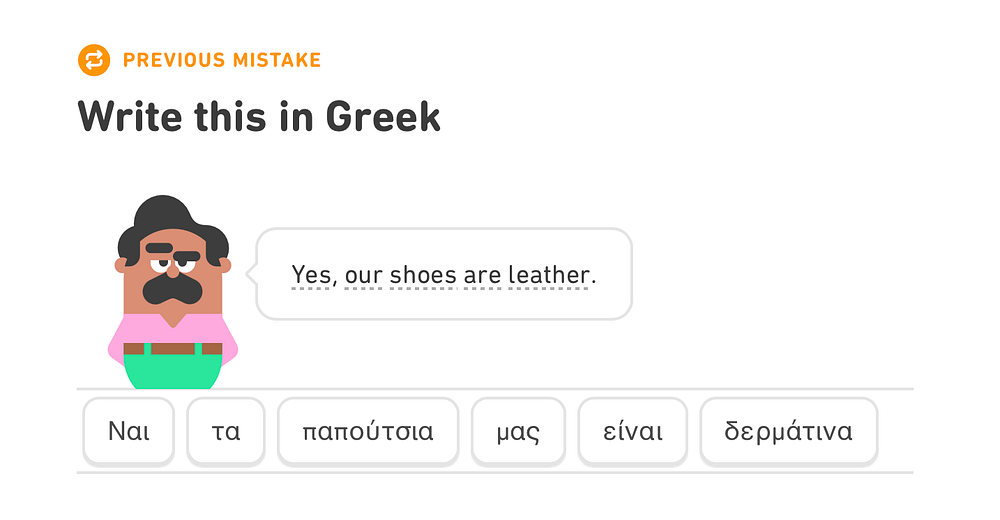
Task: Click the character's green pants
Action: coord(172,370)
